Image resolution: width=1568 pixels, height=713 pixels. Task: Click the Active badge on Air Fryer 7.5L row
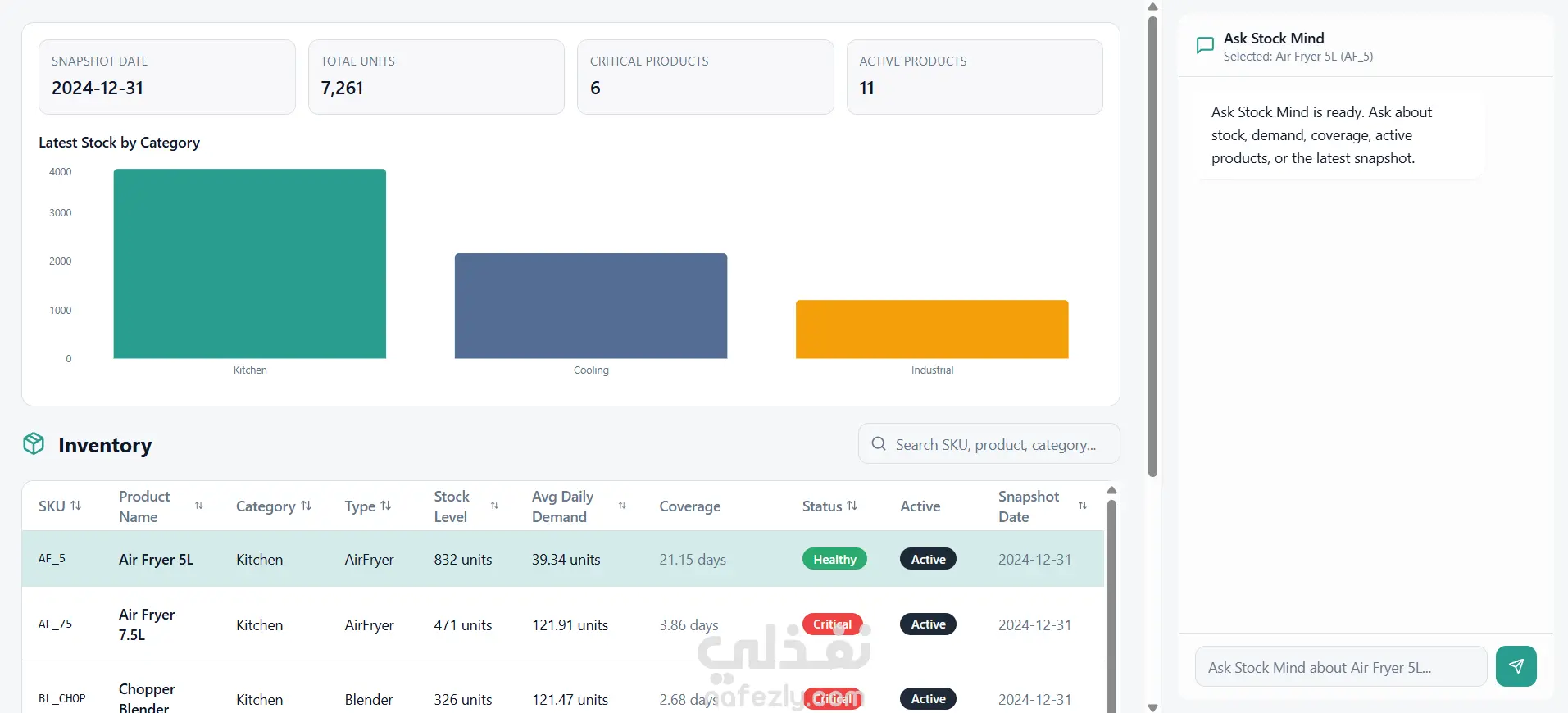[928, 624]
